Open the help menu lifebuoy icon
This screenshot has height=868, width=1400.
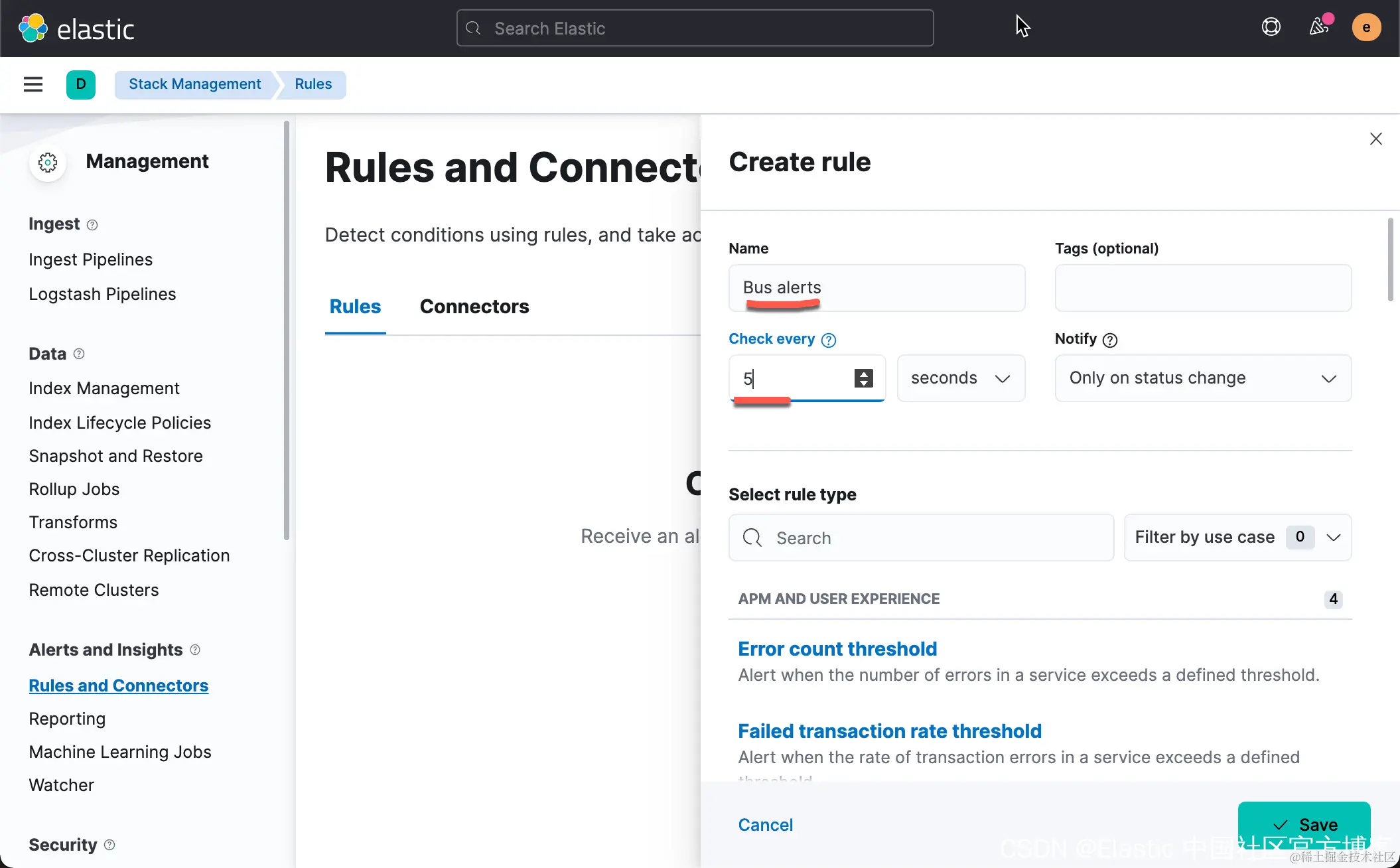tap(1271, 27)
